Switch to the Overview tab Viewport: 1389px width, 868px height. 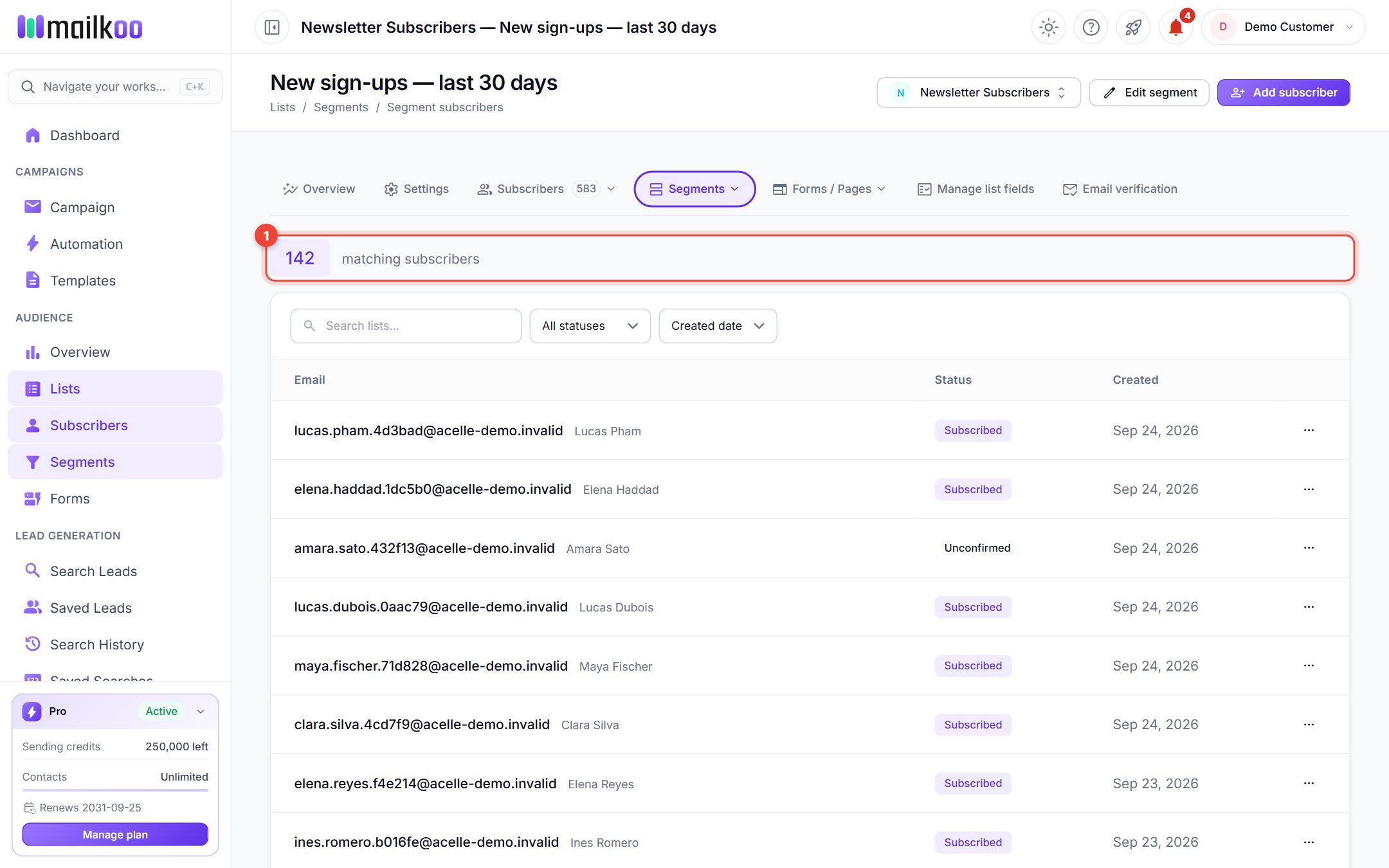coord(319,189)
